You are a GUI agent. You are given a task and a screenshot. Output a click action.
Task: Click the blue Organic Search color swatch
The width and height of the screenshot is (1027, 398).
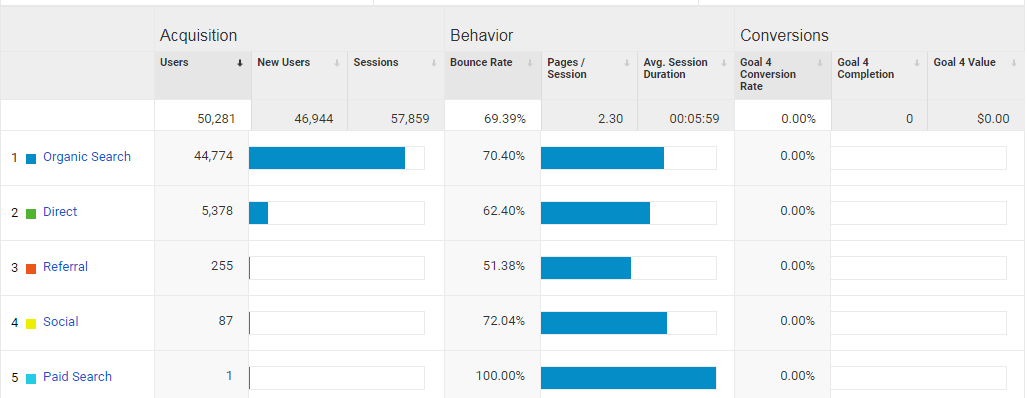click(31, 158)
